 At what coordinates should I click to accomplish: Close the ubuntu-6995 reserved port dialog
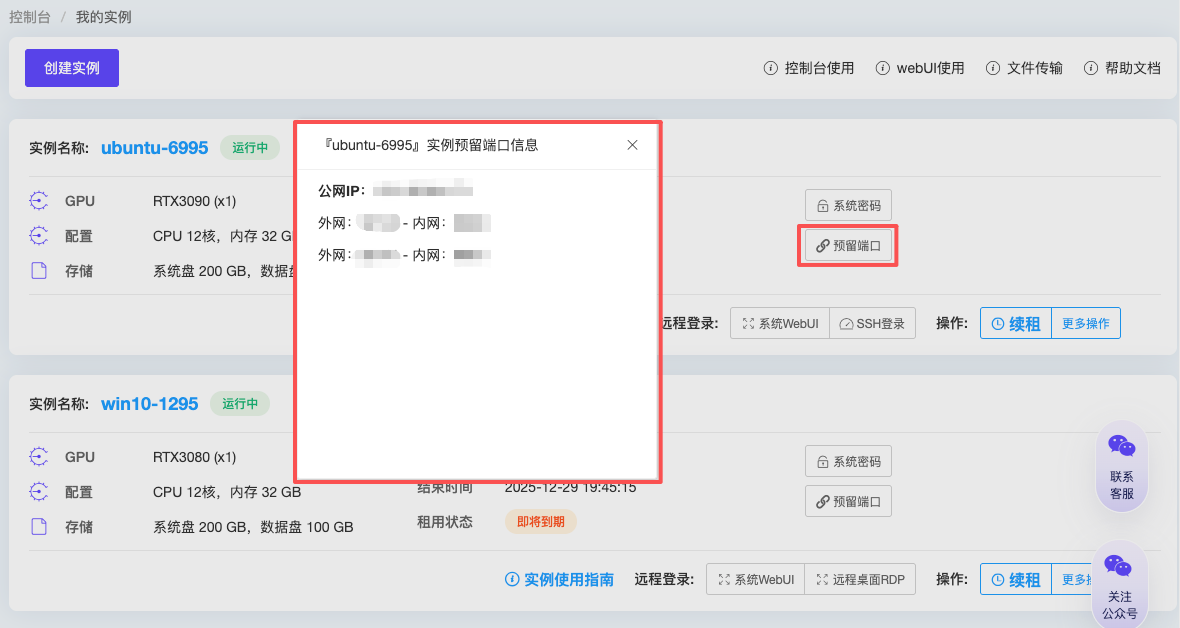click(x=632, y=145)
